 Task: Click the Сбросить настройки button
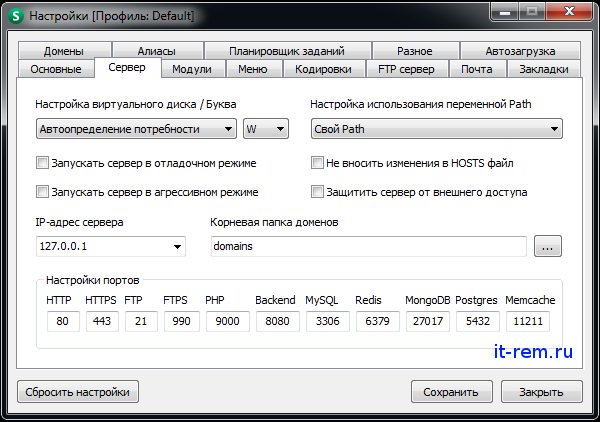click(x=78, y=392)
